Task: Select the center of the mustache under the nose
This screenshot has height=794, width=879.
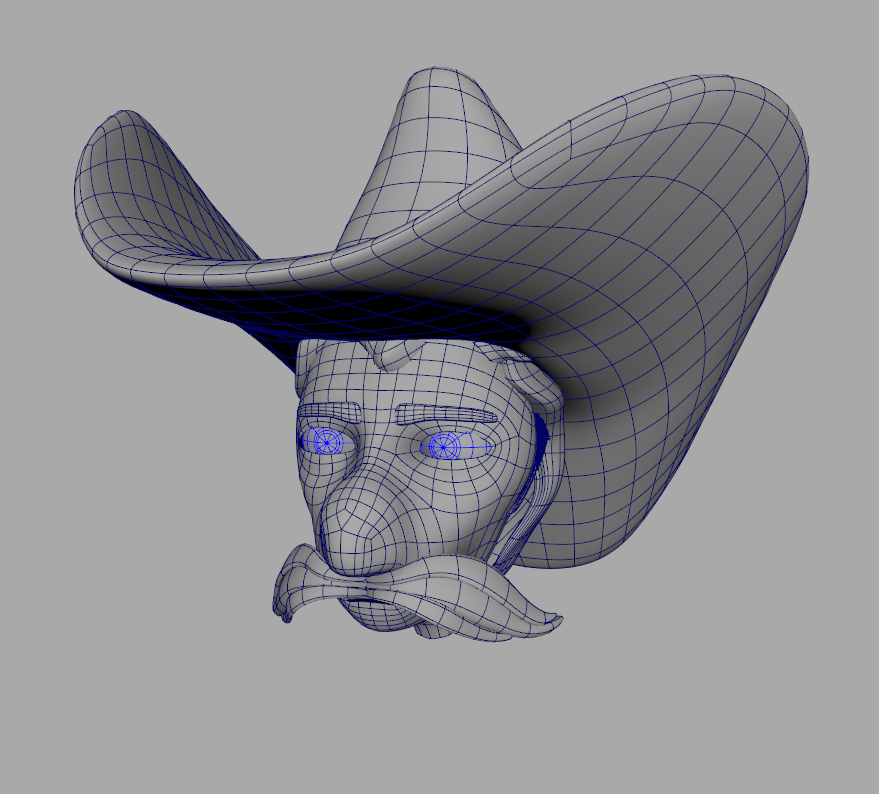Action: (x=380, y=582)
